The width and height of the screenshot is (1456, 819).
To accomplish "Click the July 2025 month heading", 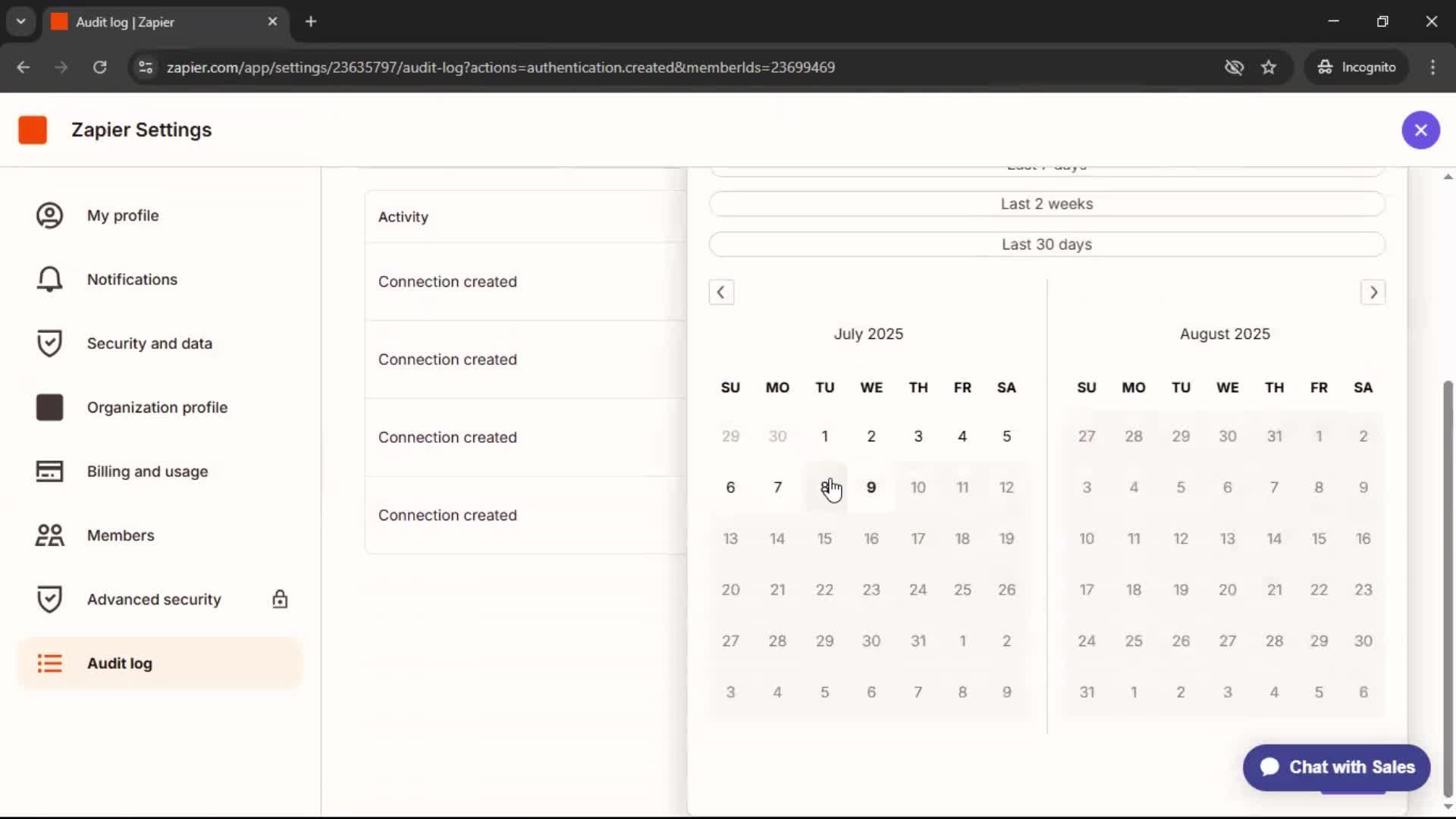I will (x=868, y=334).
